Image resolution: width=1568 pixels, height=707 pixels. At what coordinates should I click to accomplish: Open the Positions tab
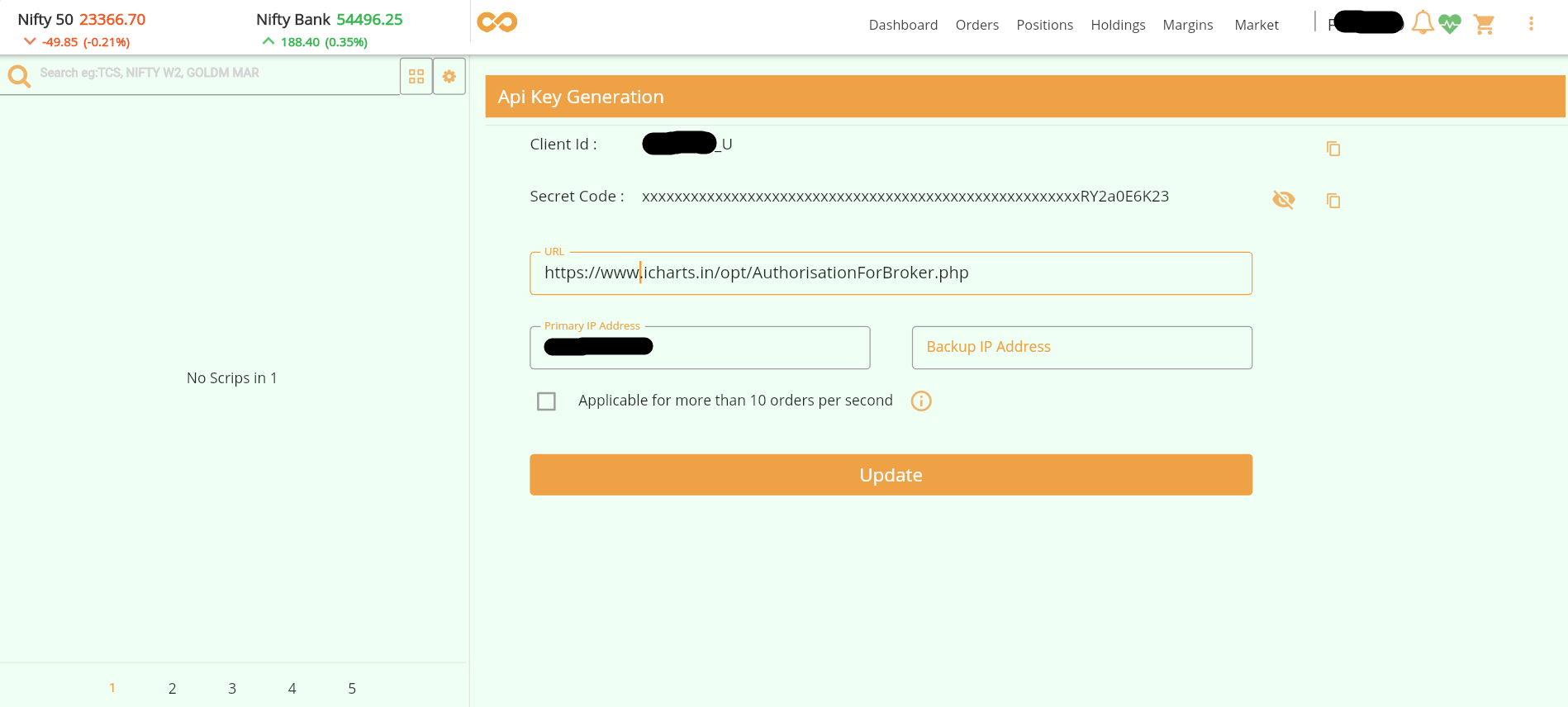[x=1045, y=25]
